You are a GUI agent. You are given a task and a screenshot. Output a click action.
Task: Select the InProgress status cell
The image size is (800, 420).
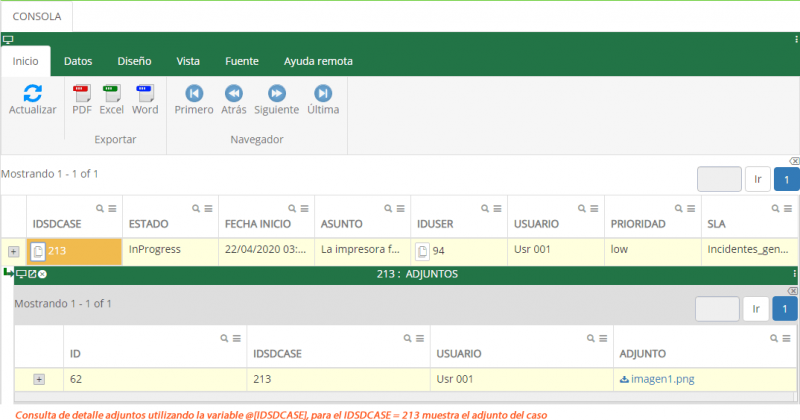[170, 251]
